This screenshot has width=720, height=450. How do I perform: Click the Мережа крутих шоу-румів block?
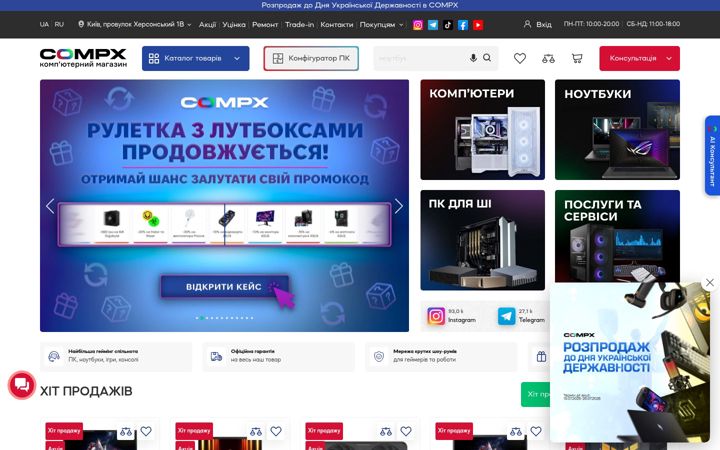click(x=441, y=356)
